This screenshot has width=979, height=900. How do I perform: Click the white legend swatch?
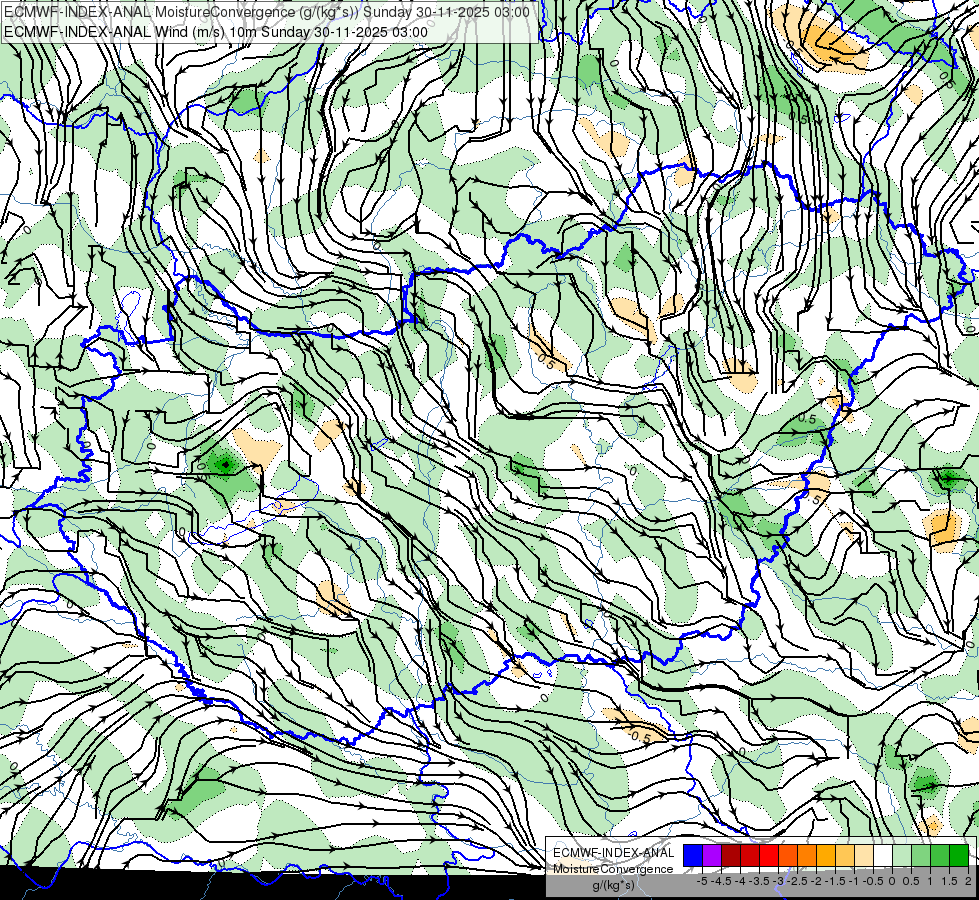[x=883, y=855]
